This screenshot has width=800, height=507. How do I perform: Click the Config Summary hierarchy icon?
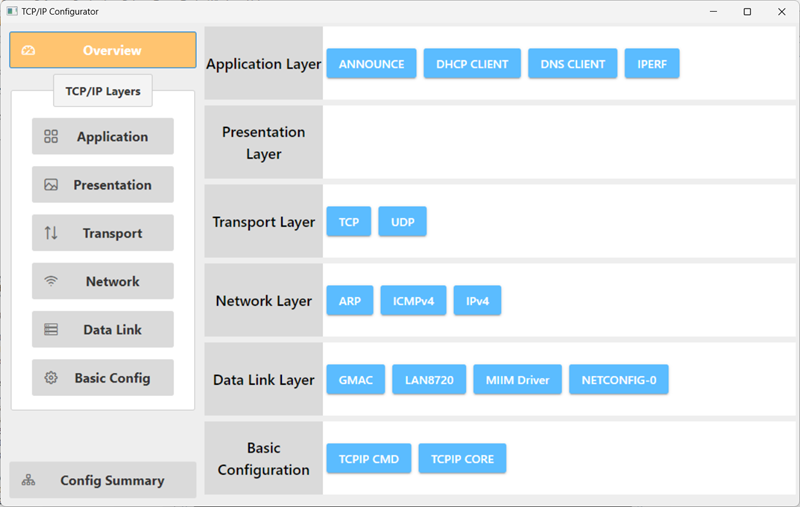(x=29, y=480)
